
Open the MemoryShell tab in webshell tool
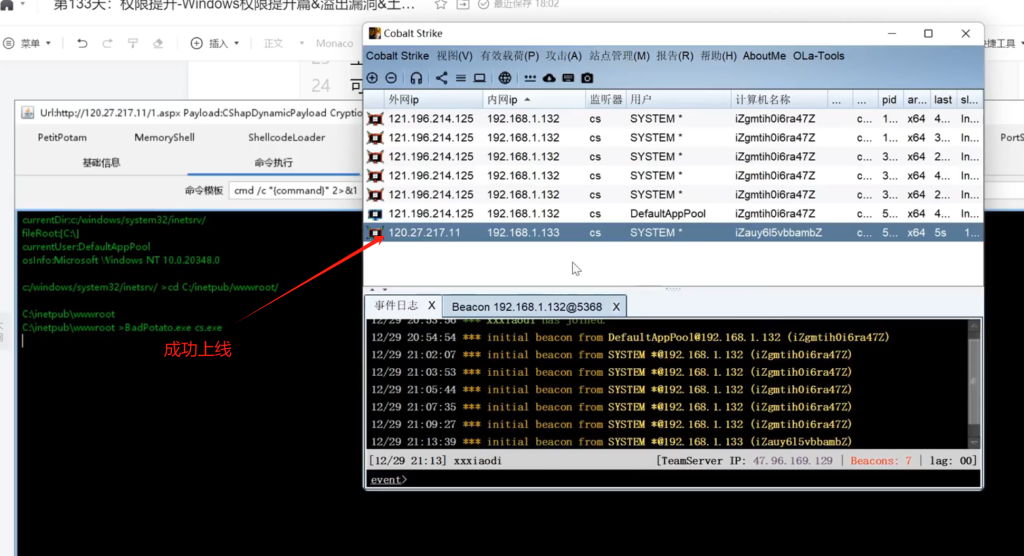[165, 137]
